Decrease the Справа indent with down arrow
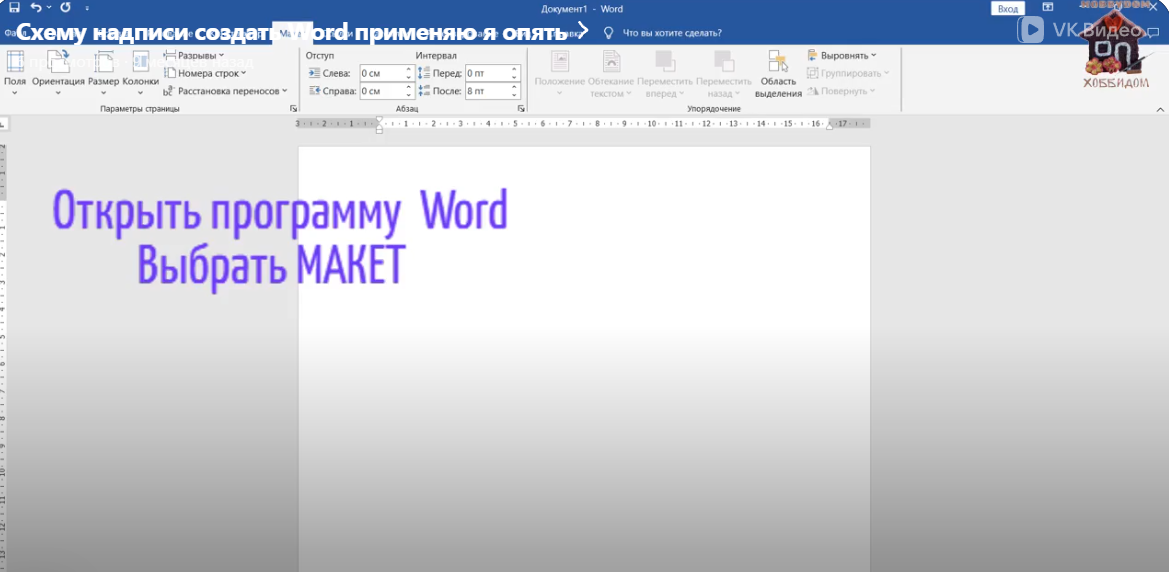1169x572 pixels. coord(409,95)
